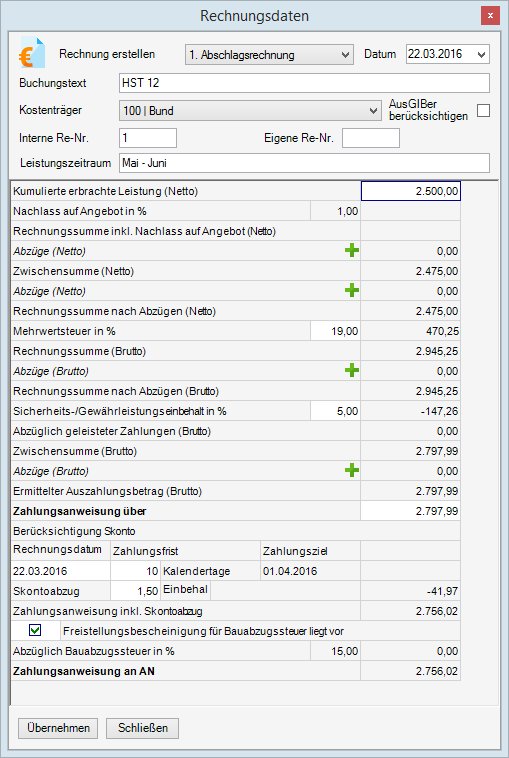Select Kumulierte erbrachte Leistung value 2.500,00
This screenshot has height=758, width=509.
pos(411,191)
